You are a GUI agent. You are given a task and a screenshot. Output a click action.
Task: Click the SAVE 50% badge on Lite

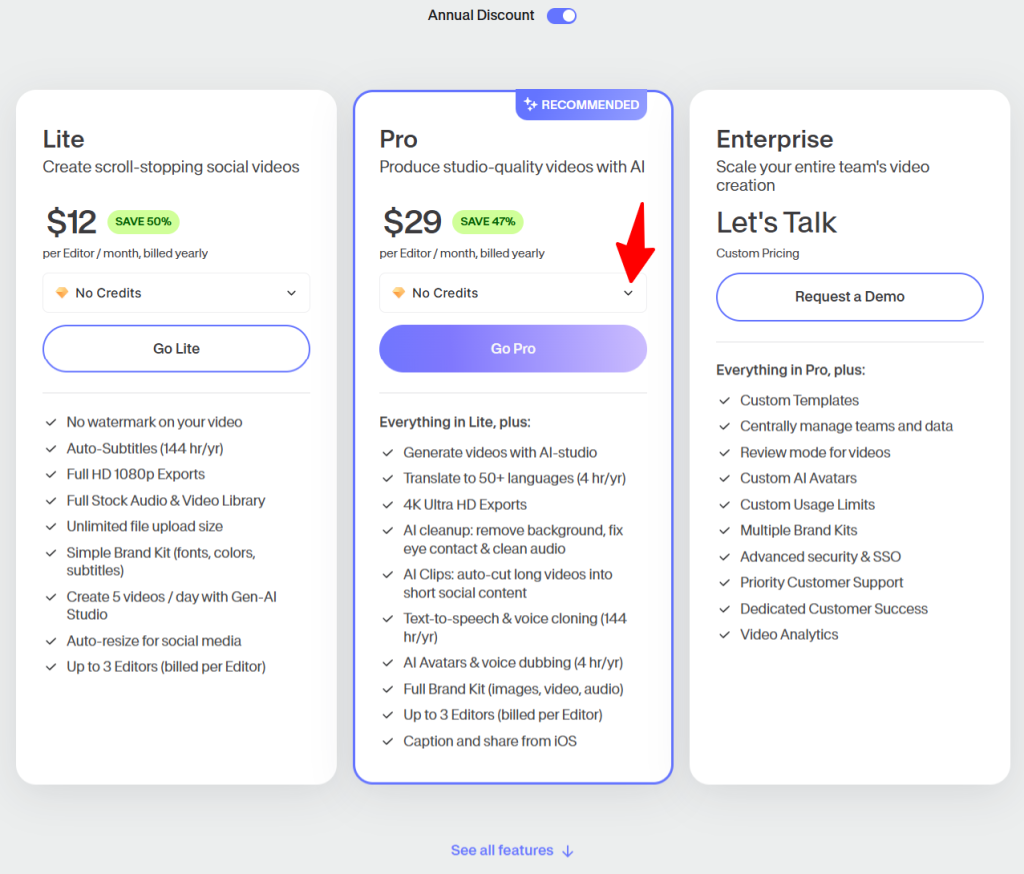143,221
